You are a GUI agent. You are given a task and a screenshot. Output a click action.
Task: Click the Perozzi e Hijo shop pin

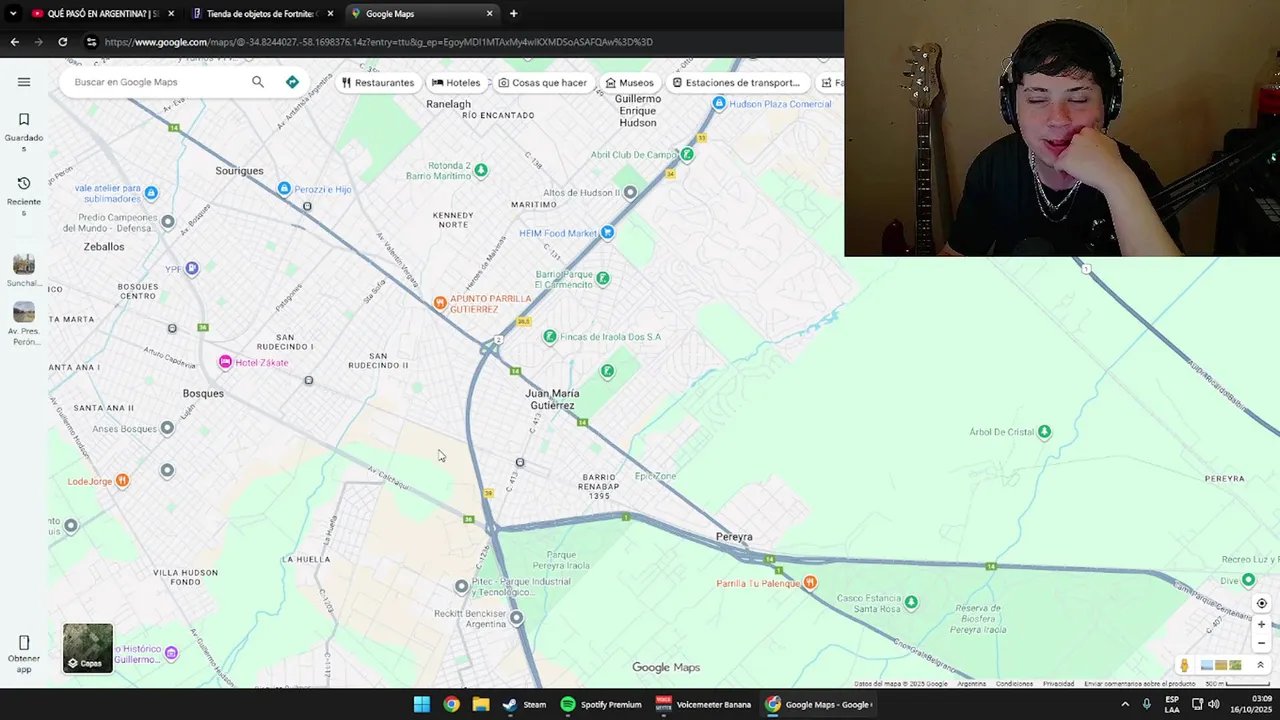[284, 189]
